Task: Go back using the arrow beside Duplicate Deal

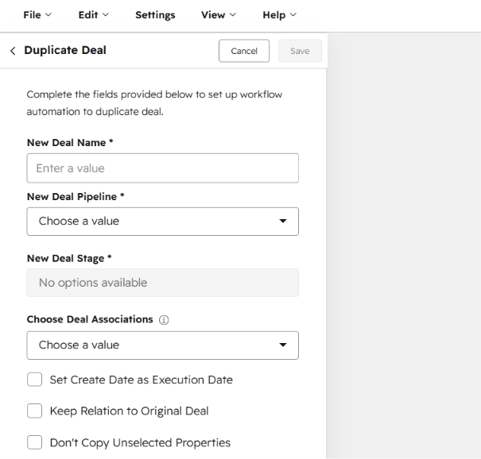Action: [x=13, y=51]
